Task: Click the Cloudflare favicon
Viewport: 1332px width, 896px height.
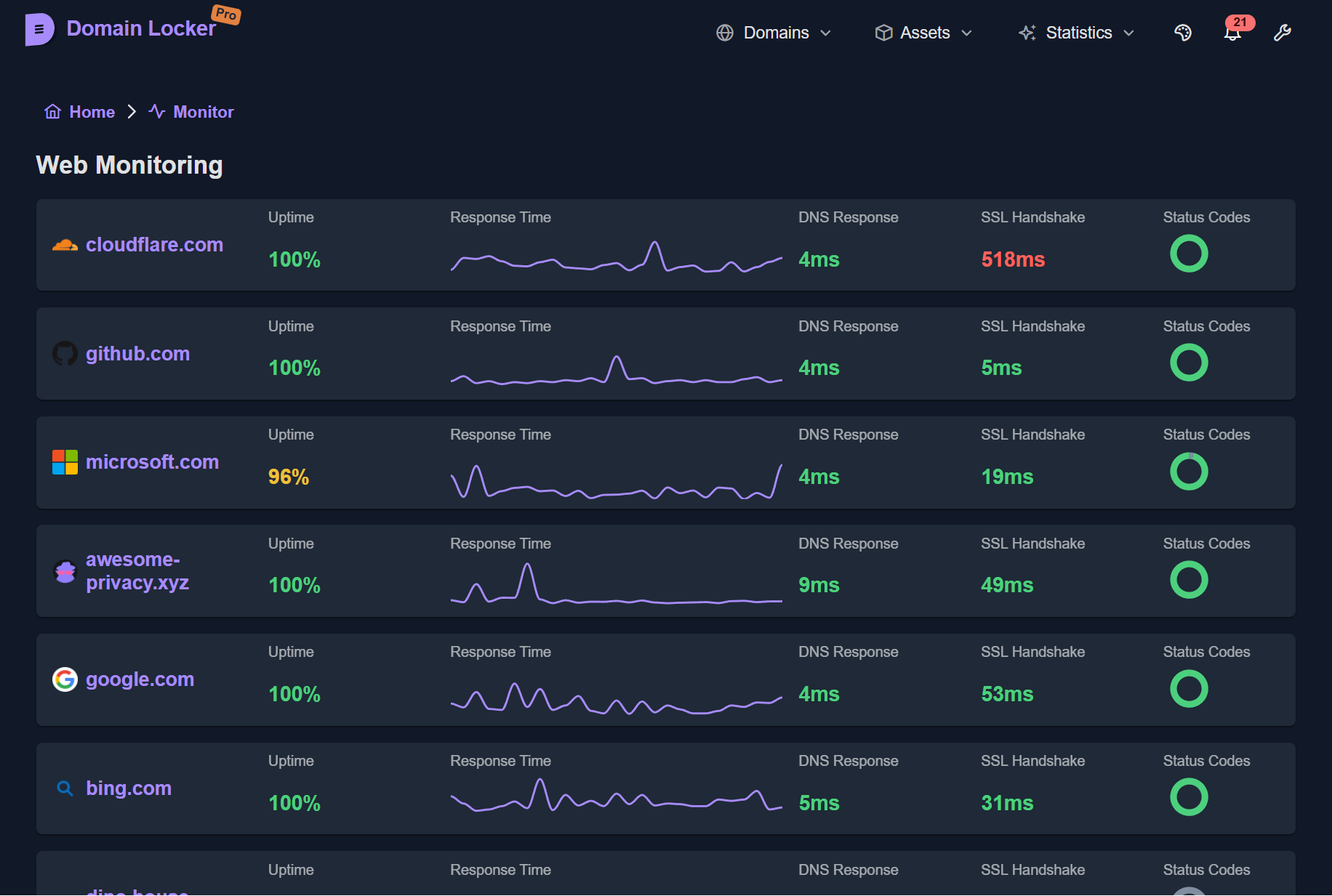Action: (x=65, y=245)
